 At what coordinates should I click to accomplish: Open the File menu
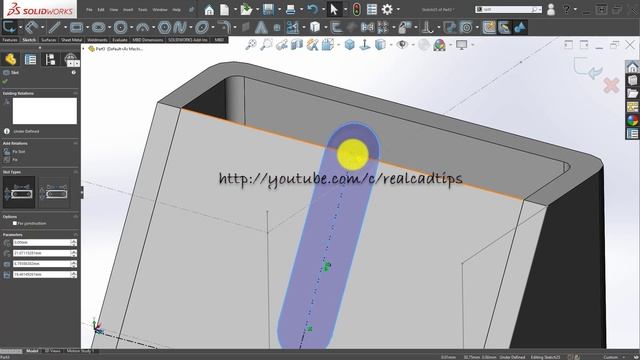[89, 9]
